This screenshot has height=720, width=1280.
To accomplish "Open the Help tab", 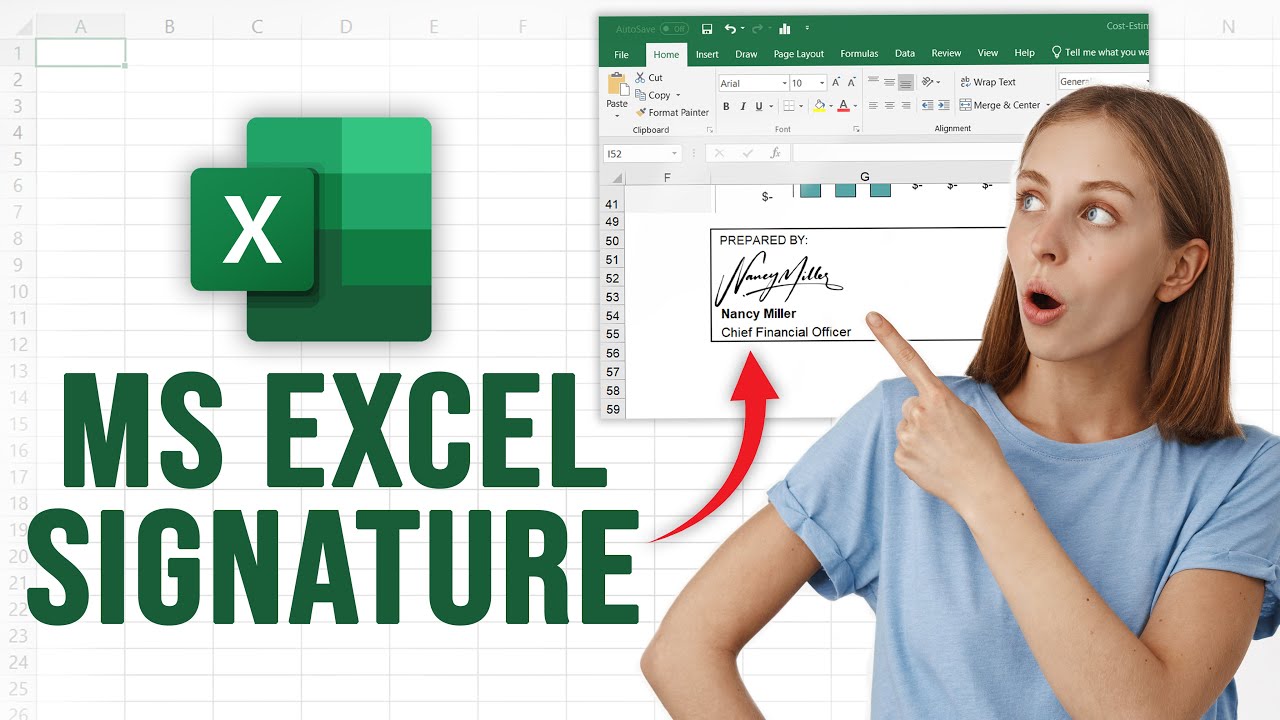I will click(1024, 54).
